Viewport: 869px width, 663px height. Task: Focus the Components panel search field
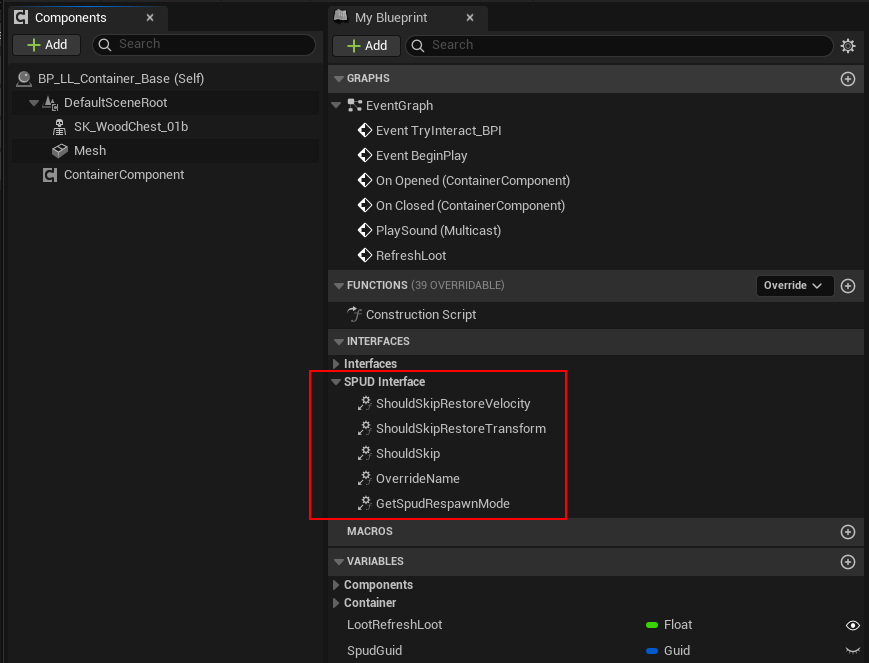coord(204,44)
